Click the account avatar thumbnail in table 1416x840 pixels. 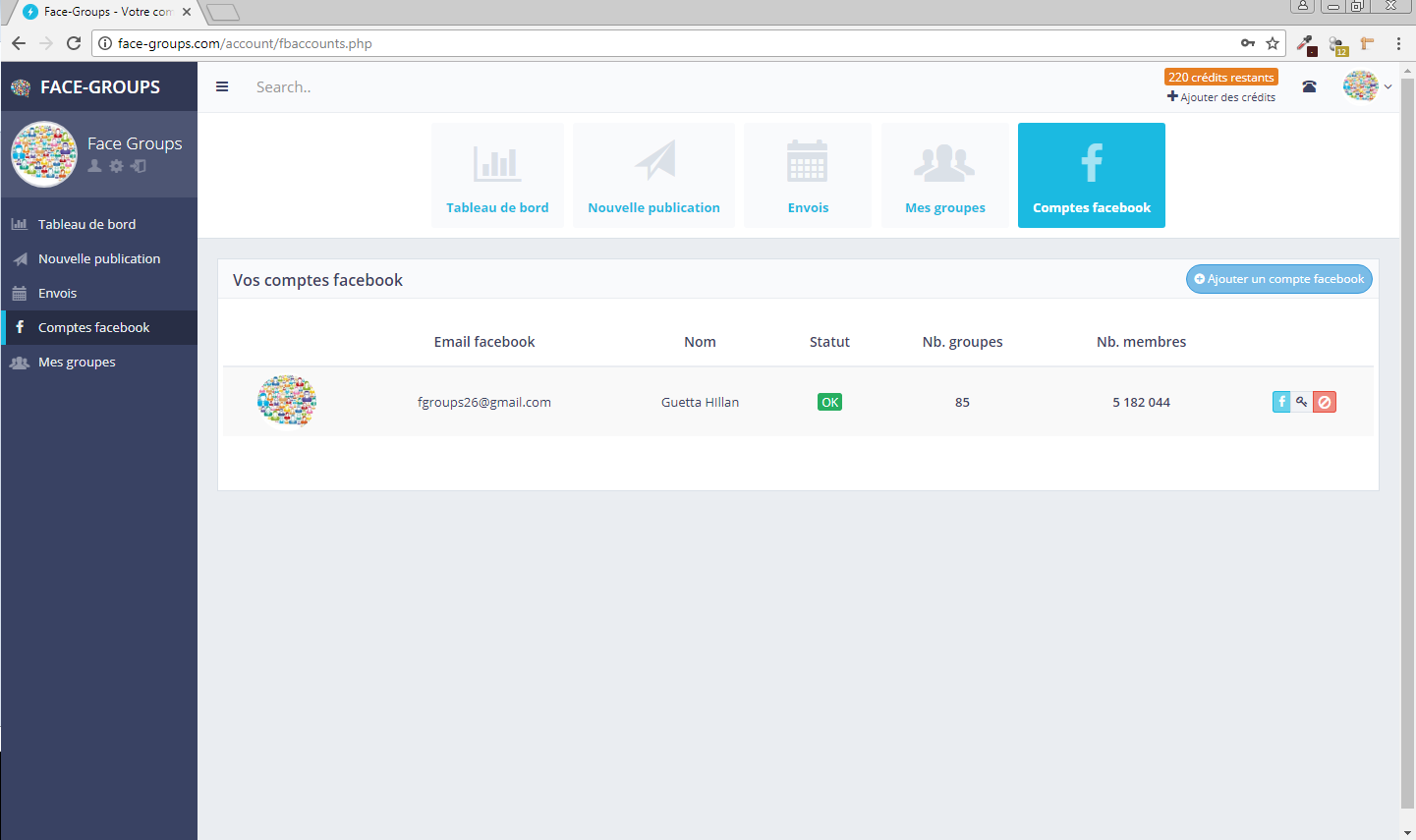(287, 401)
